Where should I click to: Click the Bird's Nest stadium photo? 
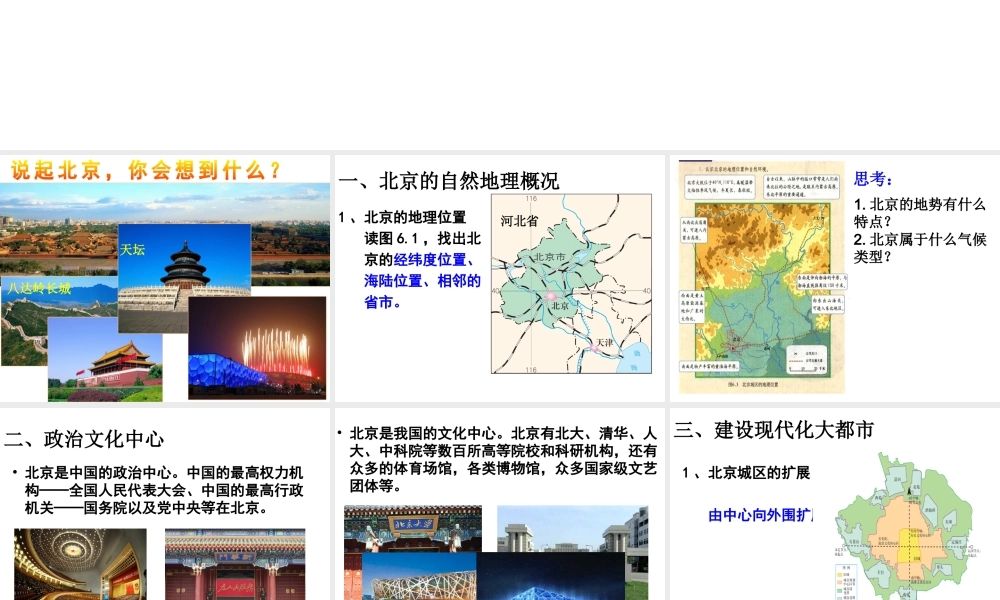419,576
